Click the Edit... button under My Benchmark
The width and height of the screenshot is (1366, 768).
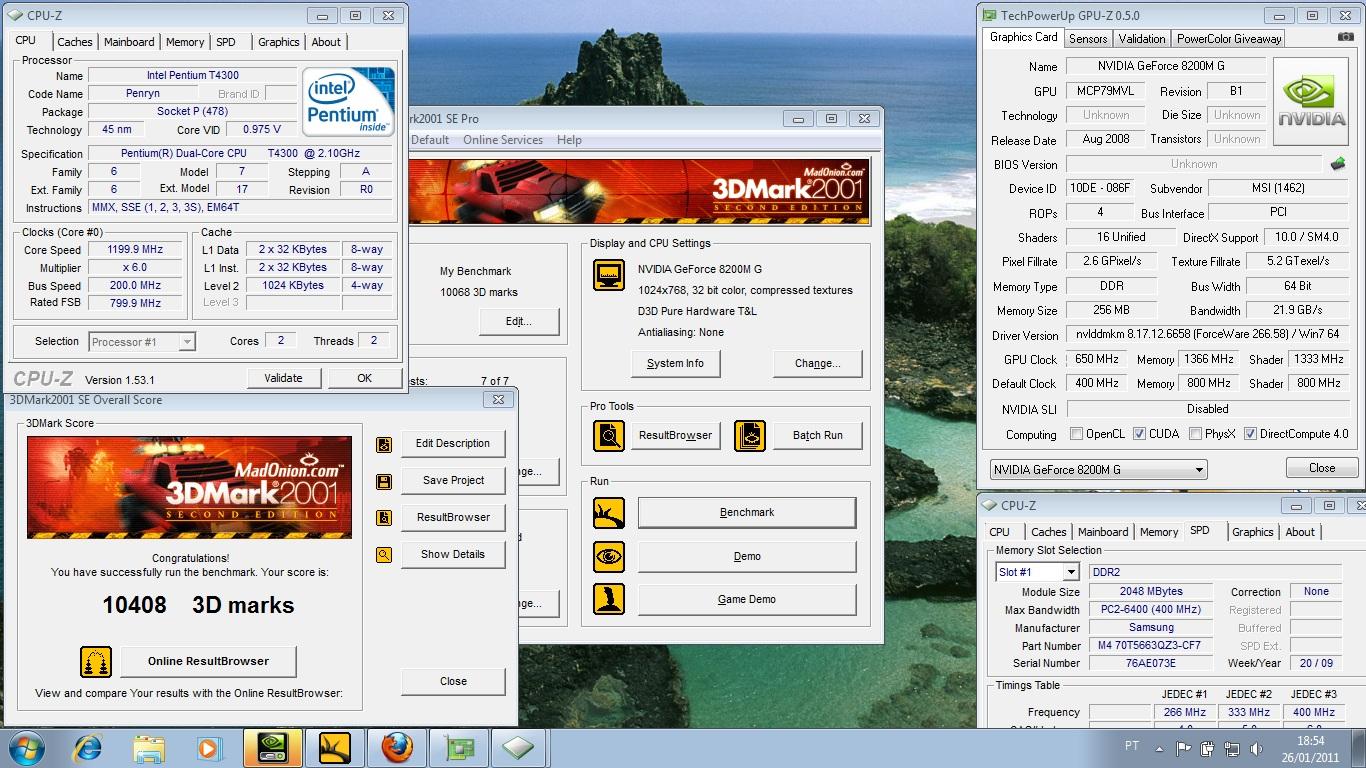[x=518, y=321]
